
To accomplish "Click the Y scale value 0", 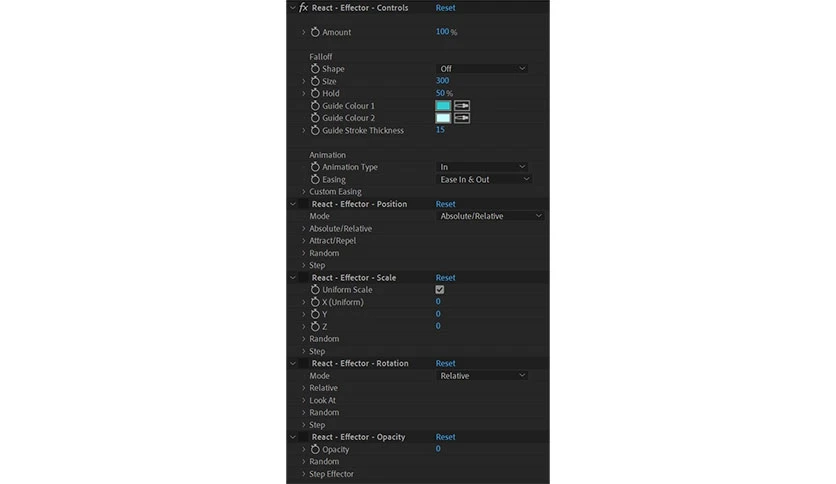I will pos(438,313).
